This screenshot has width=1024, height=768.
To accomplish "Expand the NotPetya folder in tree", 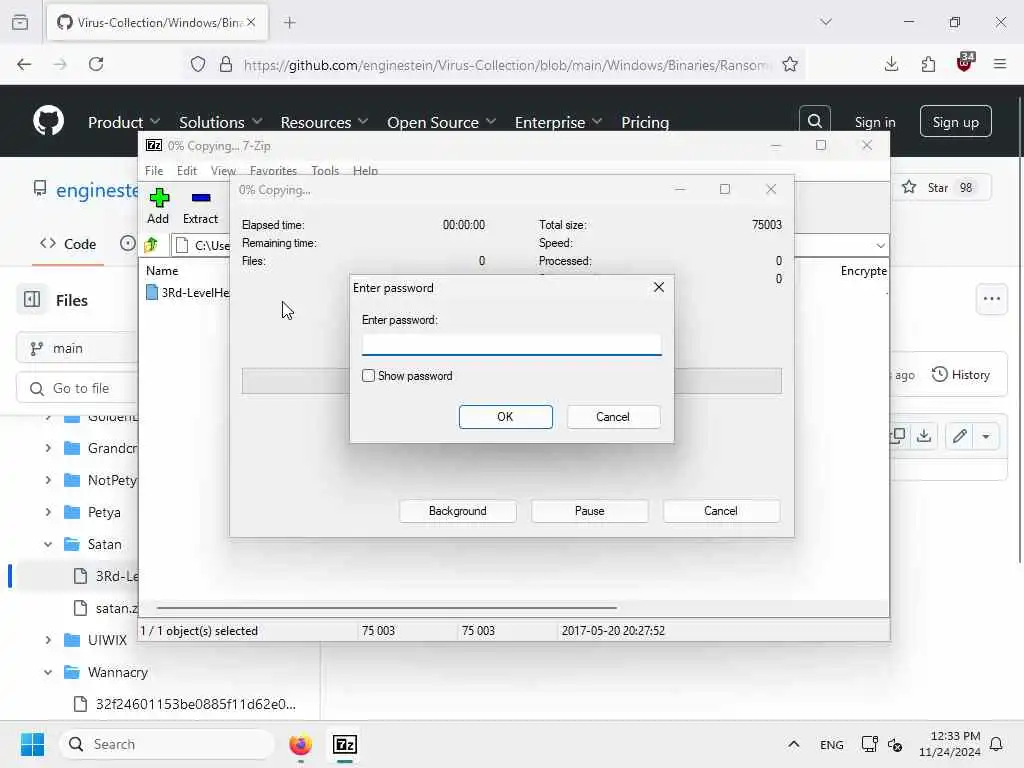I will click(x=48, y=480).
